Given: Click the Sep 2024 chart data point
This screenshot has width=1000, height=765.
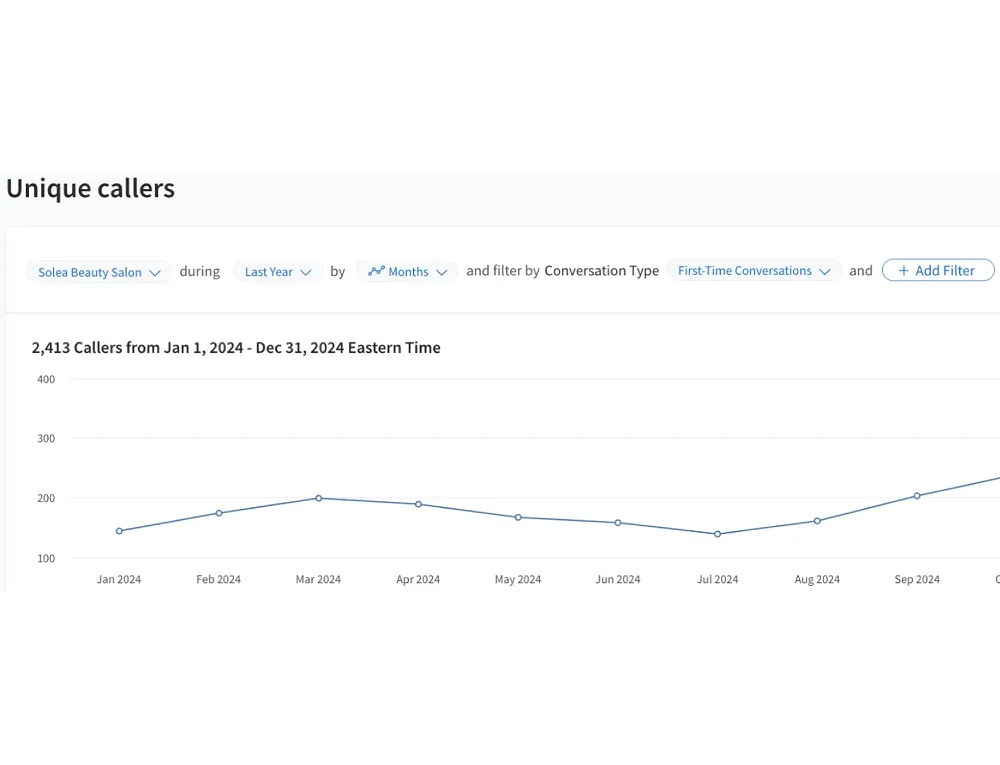Looking at the screenshot, I should coord(917,496).
